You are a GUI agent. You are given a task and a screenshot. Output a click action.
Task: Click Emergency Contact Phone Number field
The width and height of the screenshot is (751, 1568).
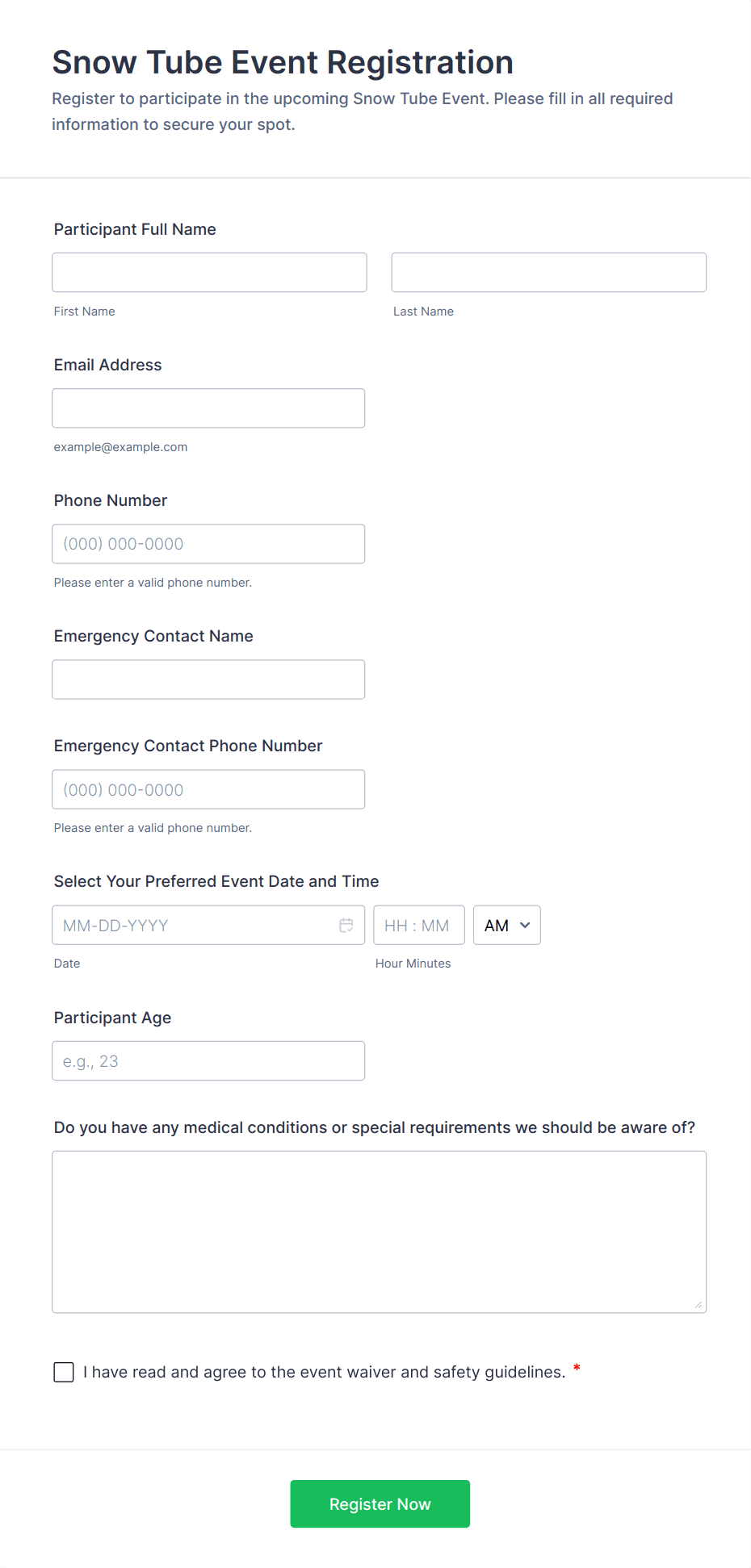208,789
